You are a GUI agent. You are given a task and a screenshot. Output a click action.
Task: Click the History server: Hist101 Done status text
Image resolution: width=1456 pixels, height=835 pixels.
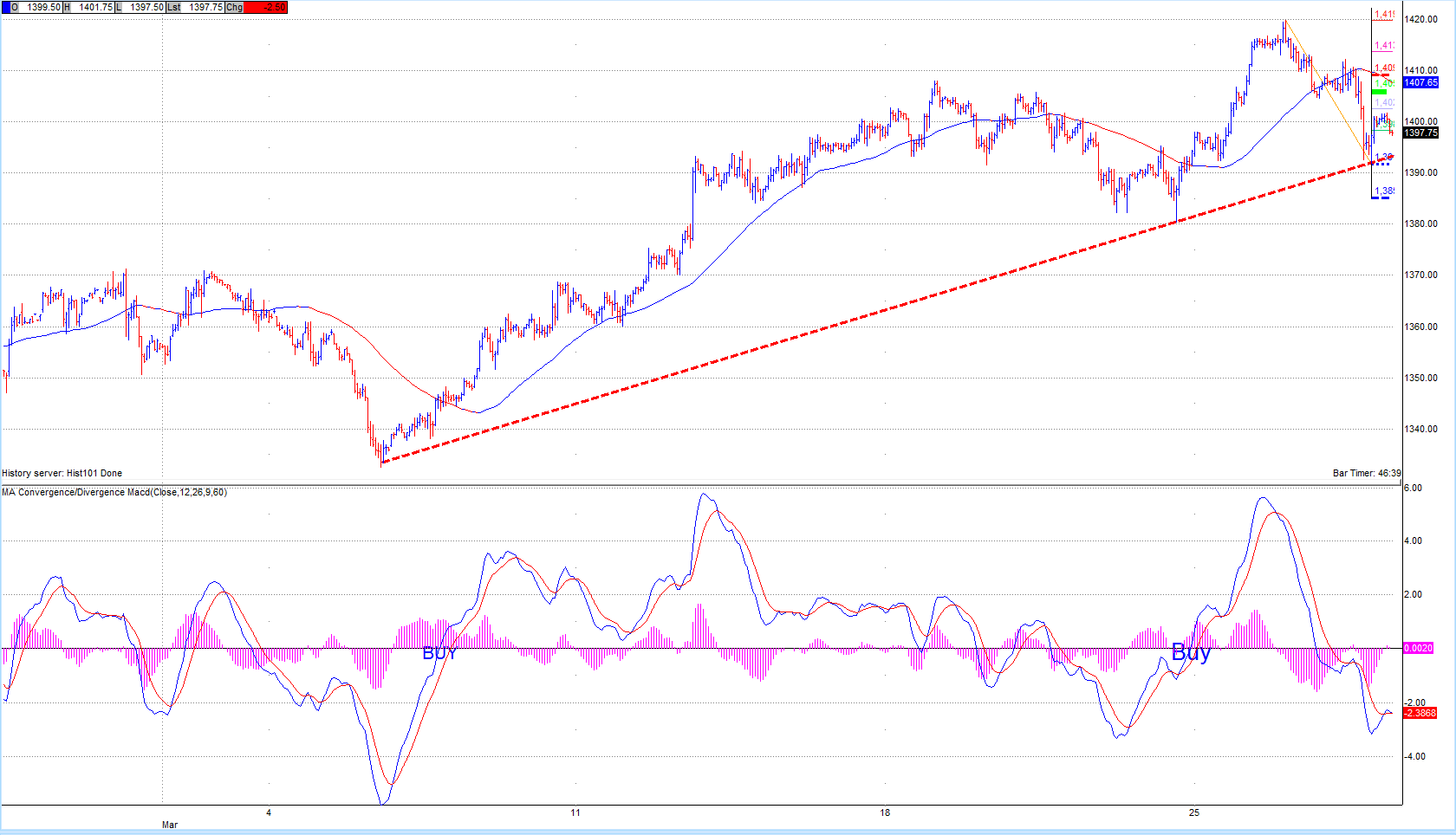[62, 473]
